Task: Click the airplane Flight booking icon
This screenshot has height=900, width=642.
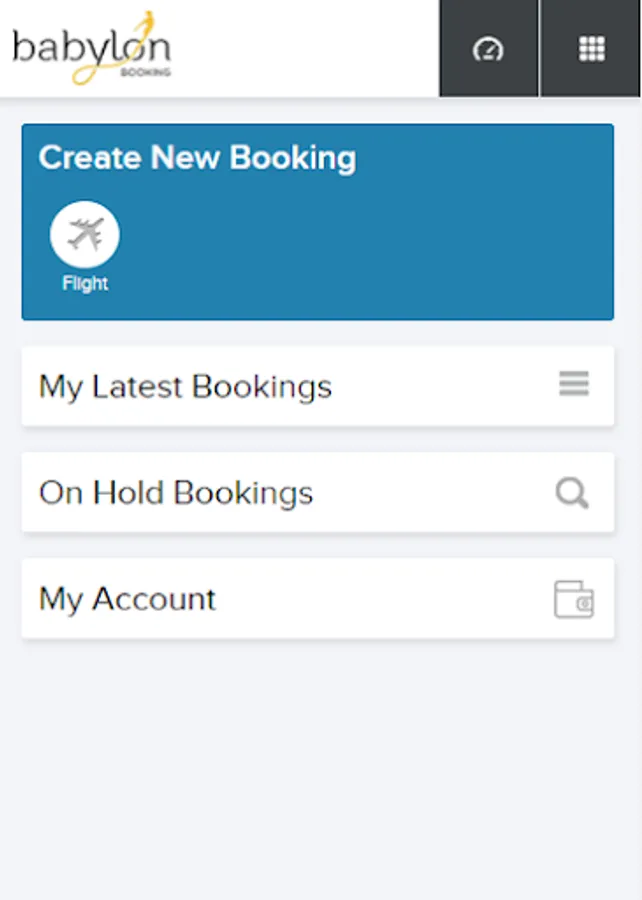Action: click(x=85, y=236)
